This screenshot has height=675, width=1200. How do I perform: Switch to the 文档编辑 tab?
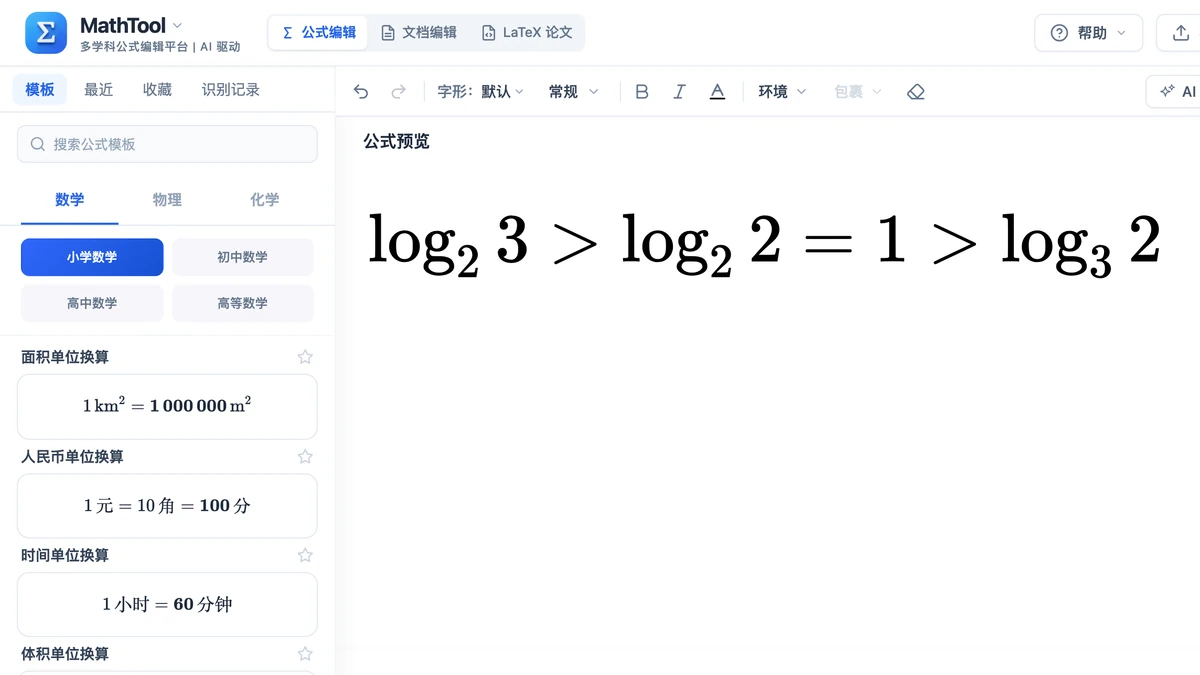[x=418, y=33]
